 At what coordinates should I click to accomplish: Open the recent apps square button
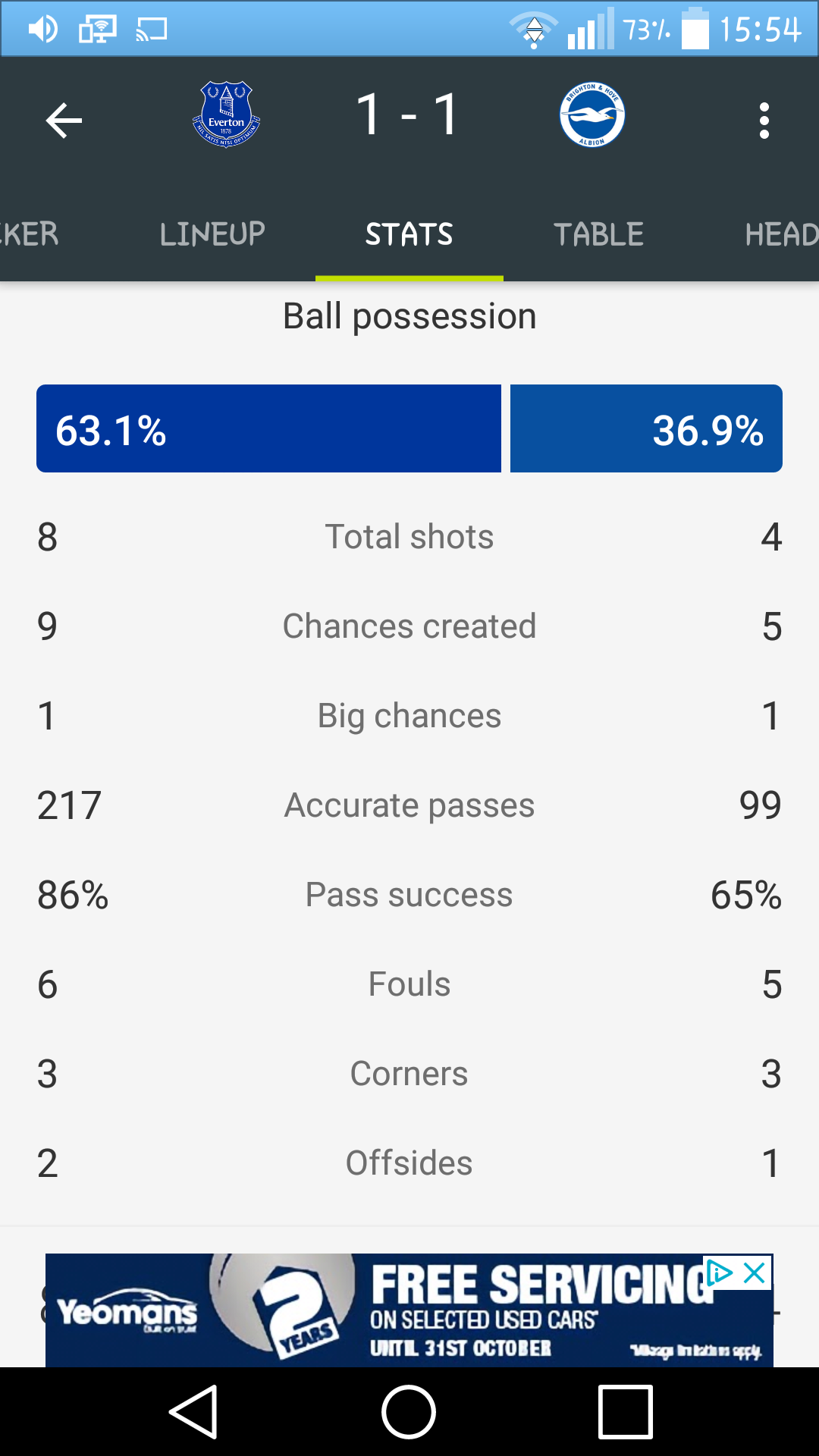(626, 1412)
